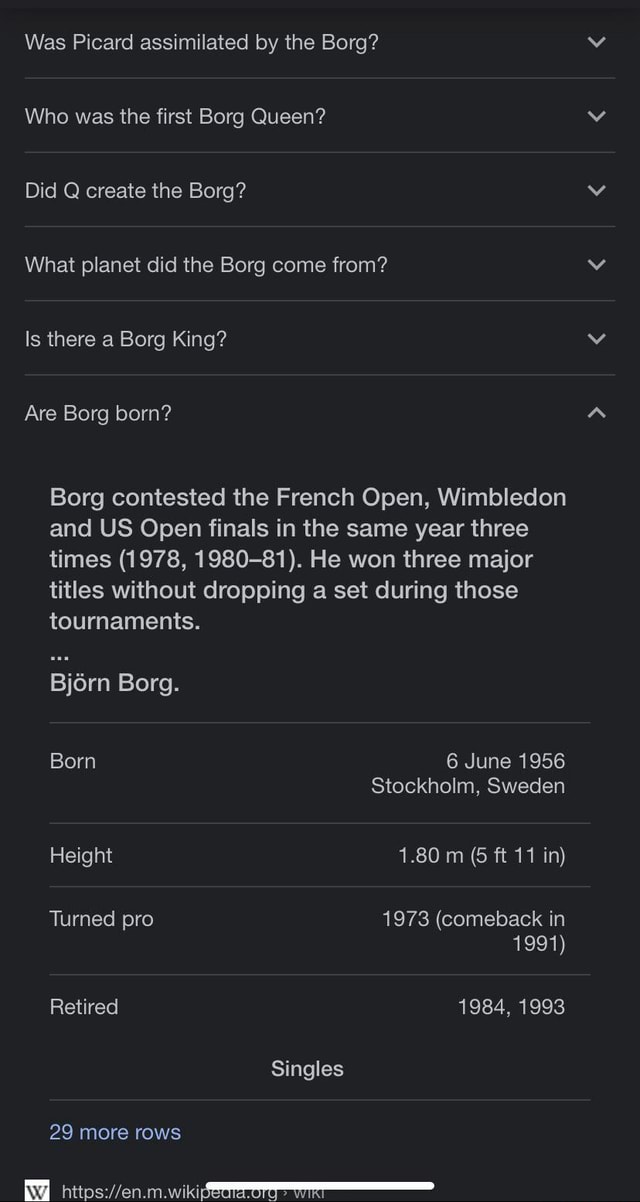640x1202 pixels.
Task: Select the 'Retired' row showing 1984, 1993
Action: pos(320,1007)
